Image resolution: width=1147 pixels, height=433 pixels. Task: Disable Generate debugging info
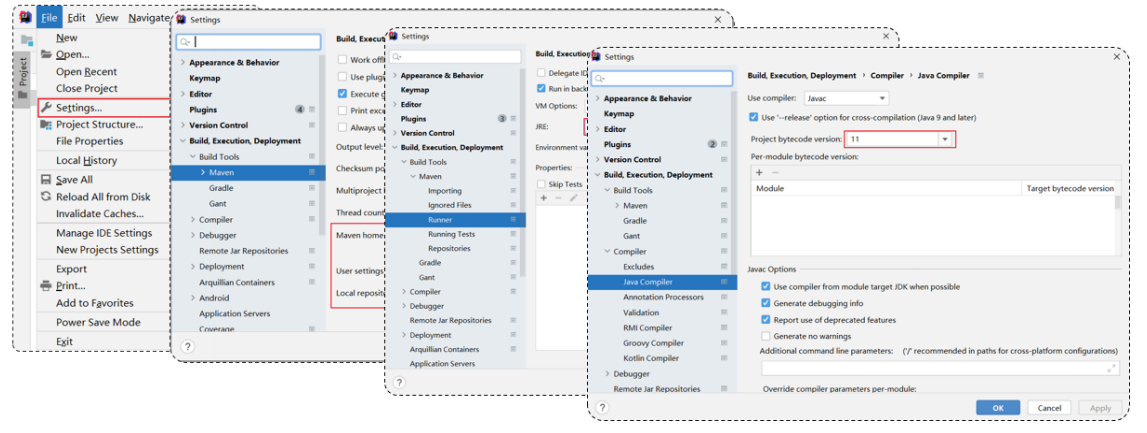[x=766, y=303]
